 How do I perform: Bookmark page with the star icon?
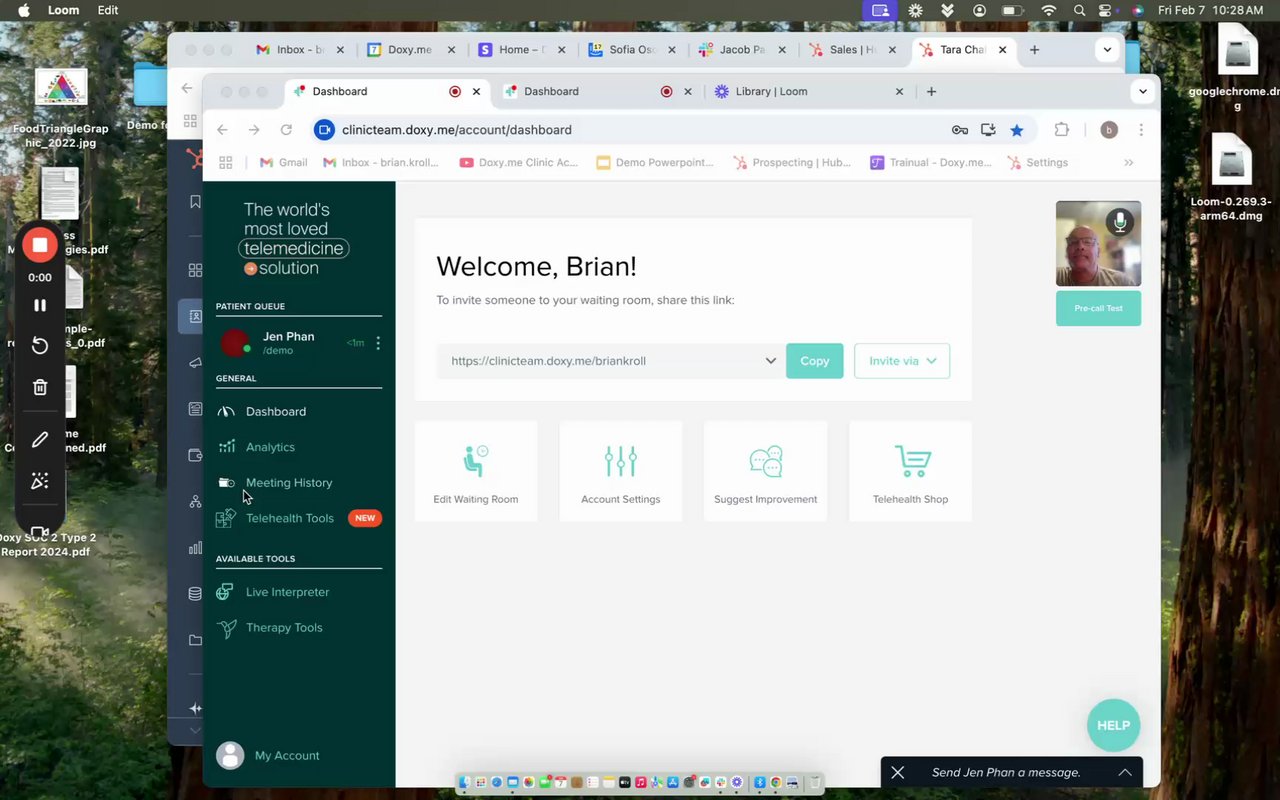pyautogui.click(x=1017, y=130)
